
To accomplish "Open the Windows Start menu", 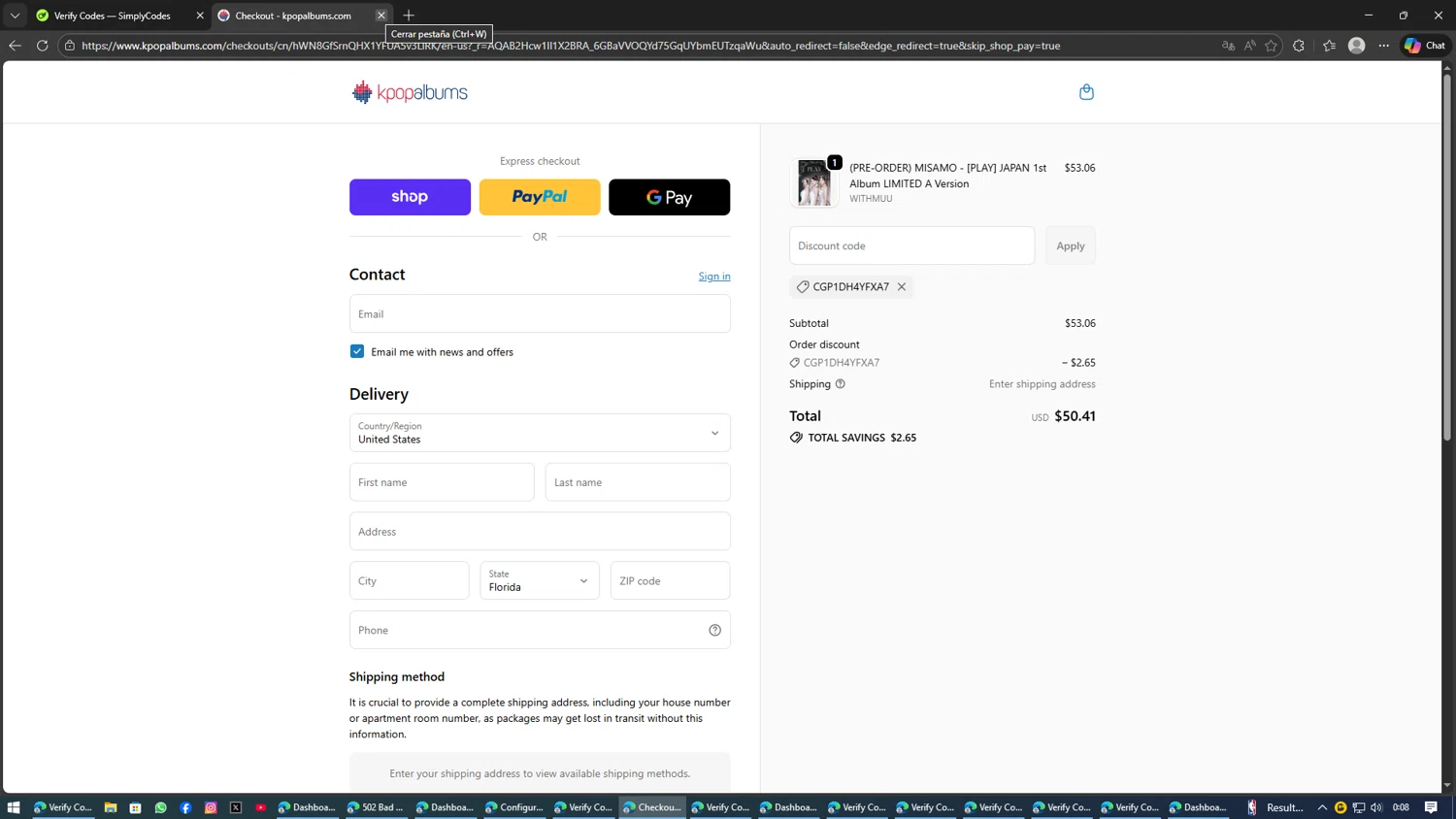I will 14,807.
